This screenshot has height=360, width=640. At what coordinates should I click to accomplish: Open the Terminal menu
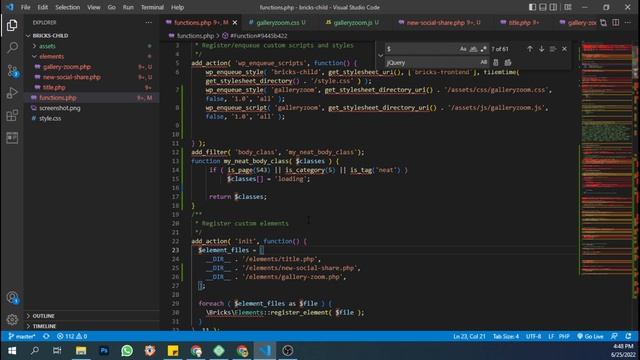[x=152, y=7]
